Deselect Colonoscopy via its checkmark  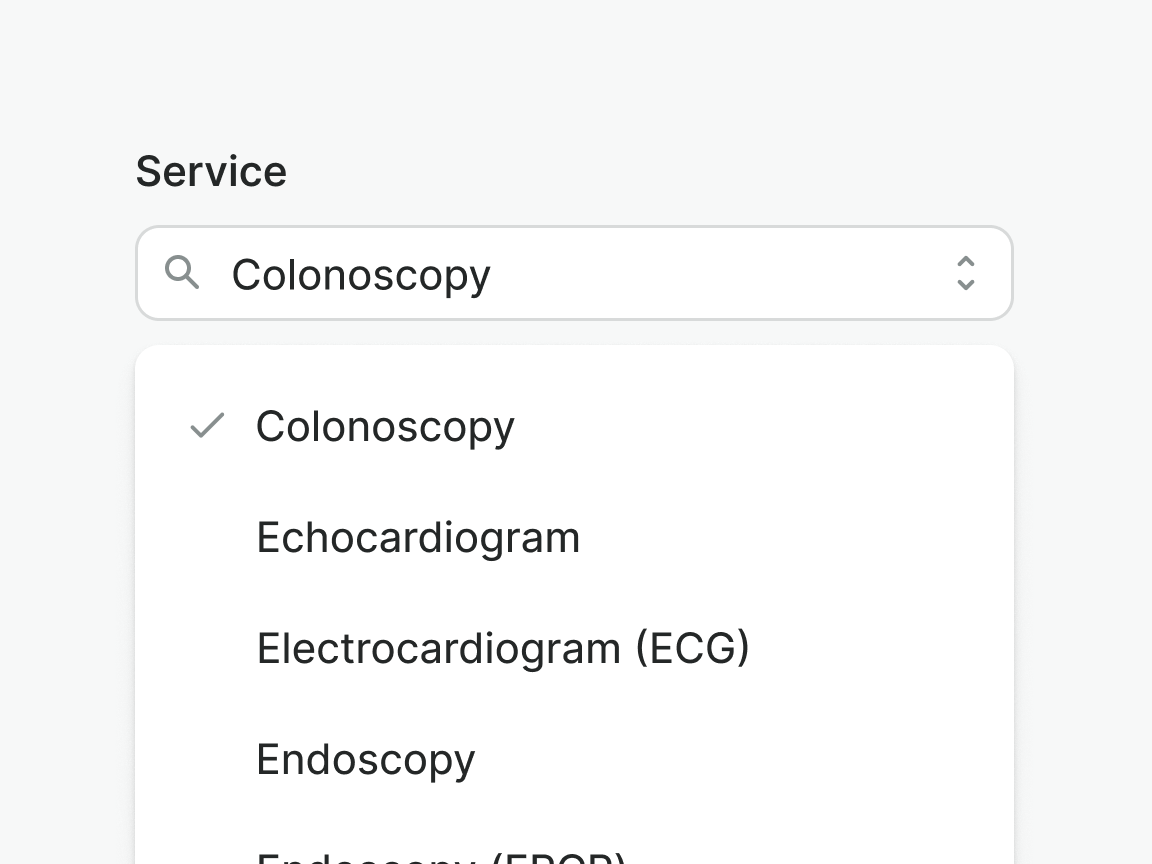coord(207,426)
